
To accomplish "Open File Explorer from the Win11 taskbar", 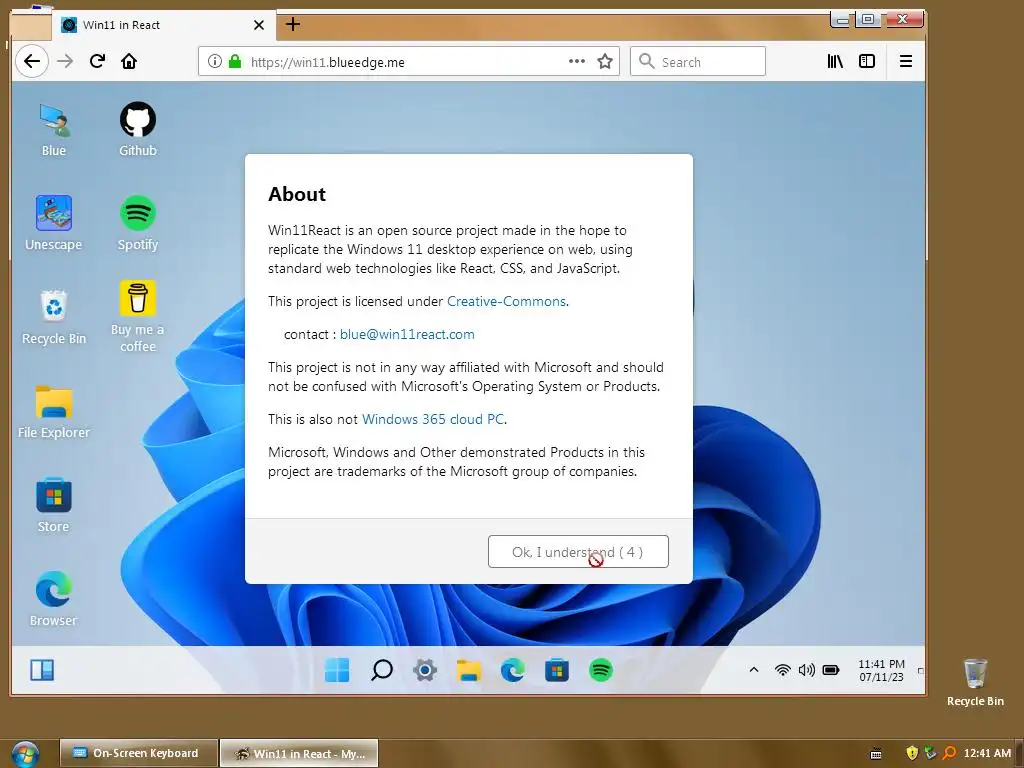I will click(x=469, y=670).
